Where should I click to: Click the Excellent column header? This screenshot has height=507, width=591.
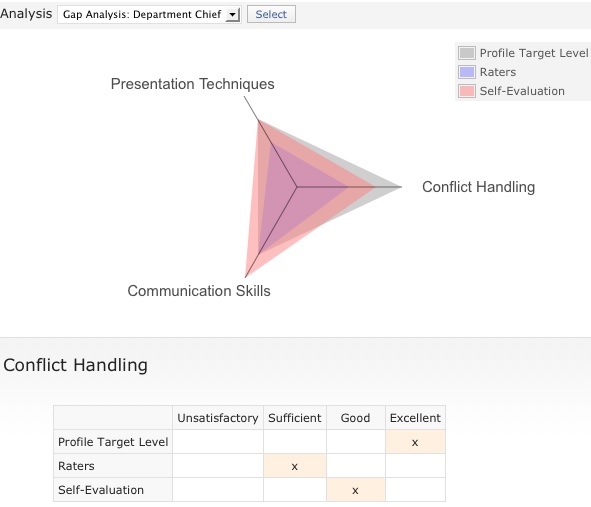(x=415, y=418)
